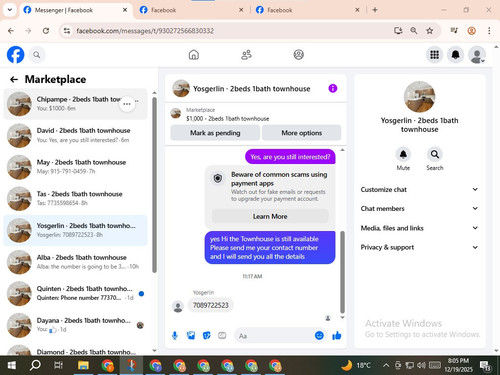Open unread Quinten townhouse chat
The height and width of the screenshot is (375, 500).
click(x=75, y=294)
